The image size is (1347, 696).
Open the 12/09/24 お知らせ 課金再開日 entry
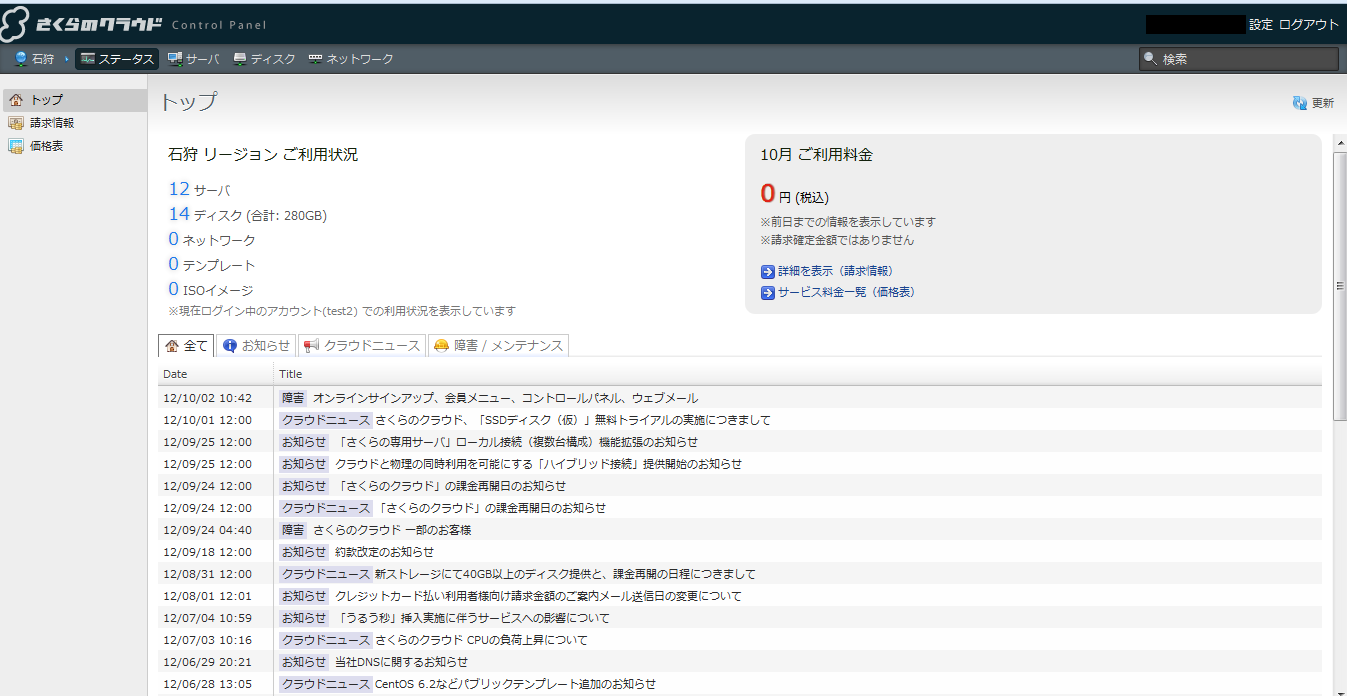(x=740, y=486)
